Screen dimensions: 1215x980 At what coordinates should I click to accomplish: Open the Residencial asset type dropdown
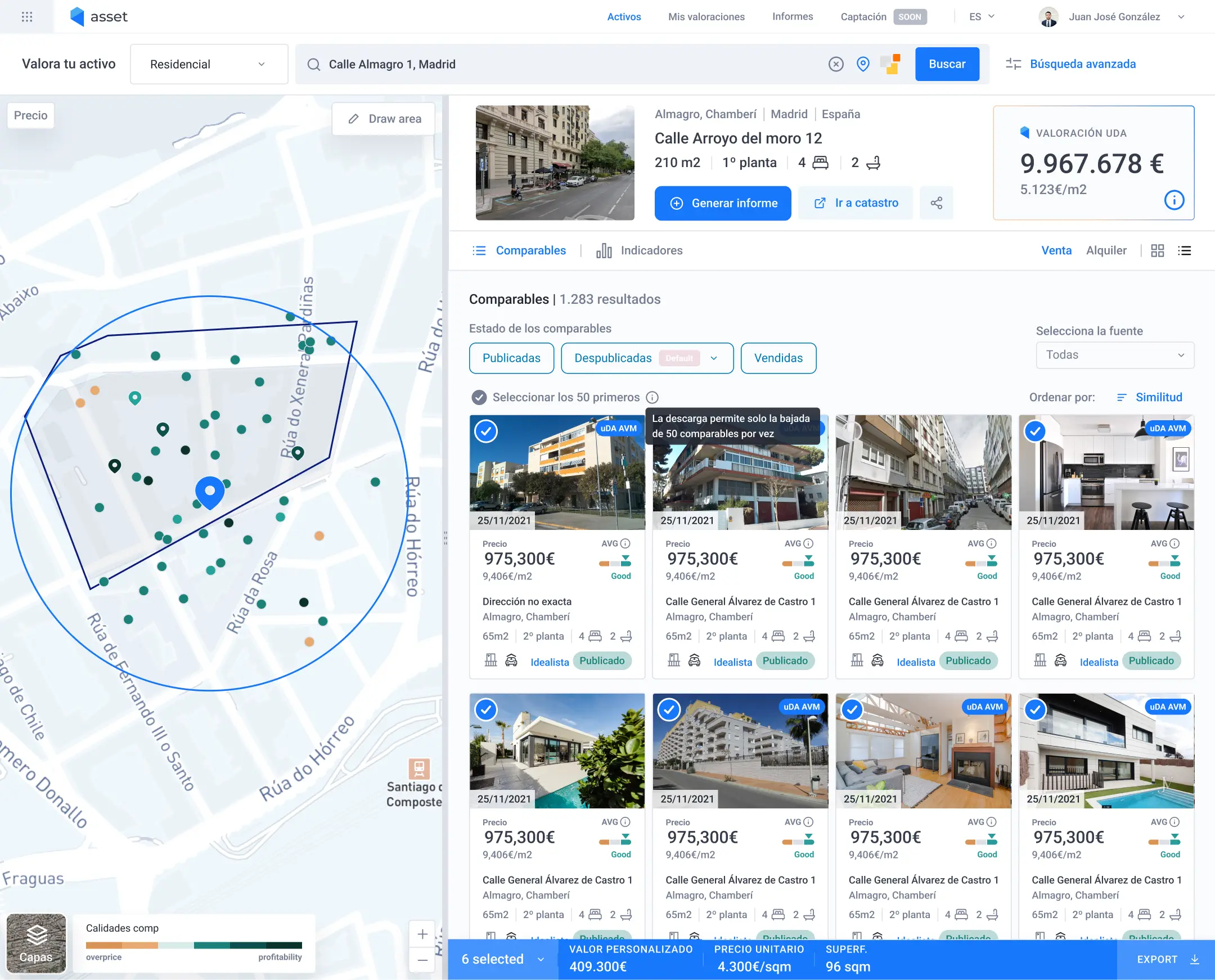[208, 64]
